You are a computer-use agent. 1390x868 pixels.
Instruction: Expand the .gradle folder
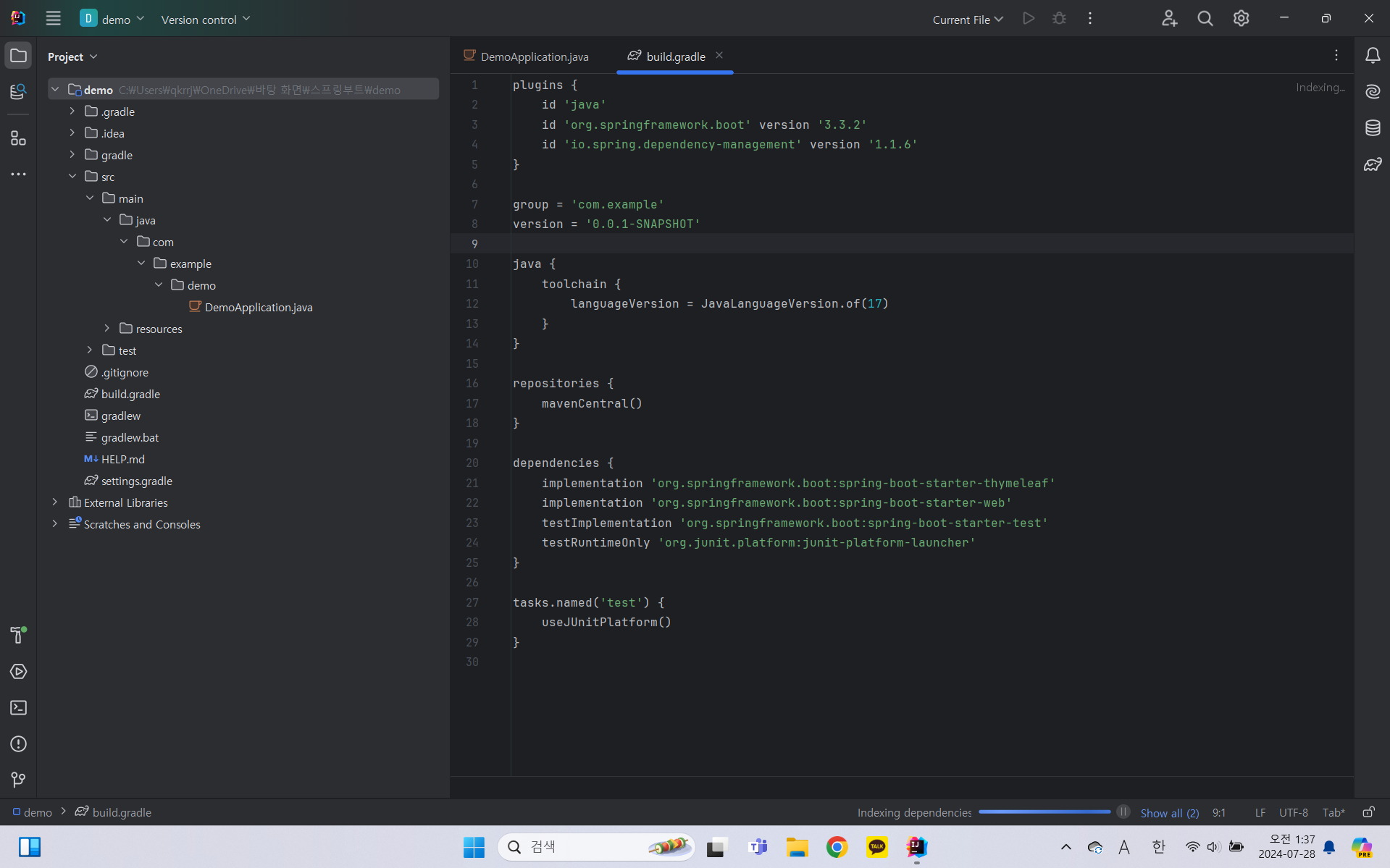point(72,111)
